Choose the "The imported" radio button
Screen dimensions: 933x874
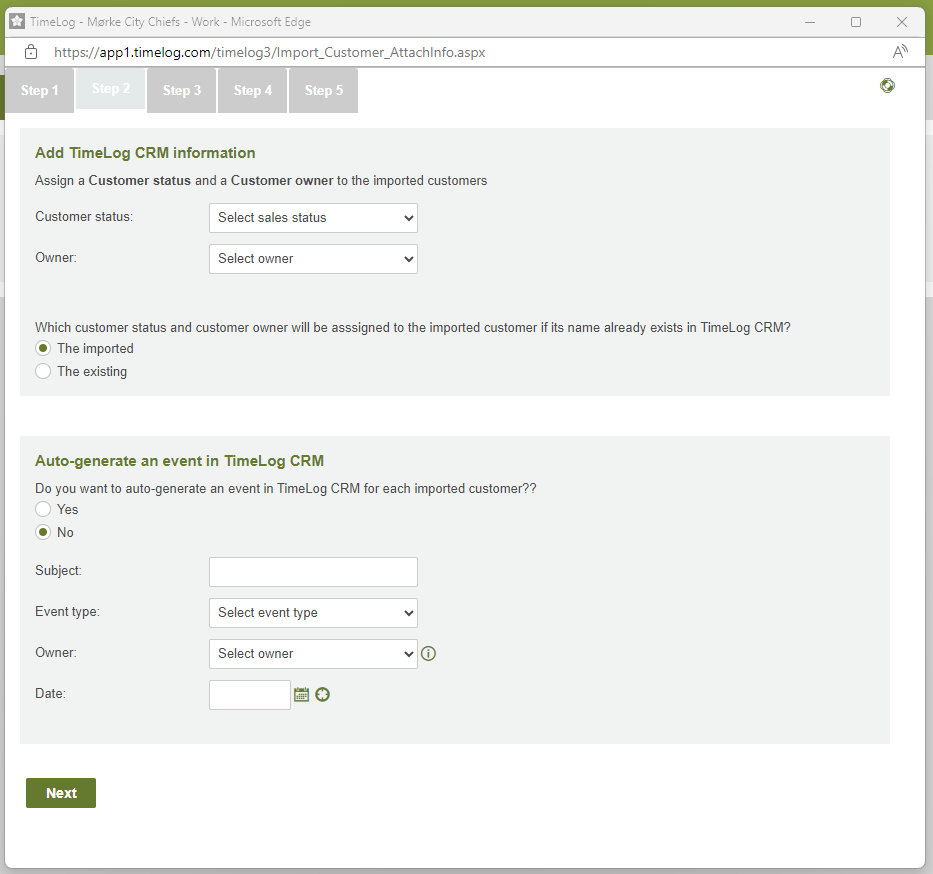coord(43,348)
